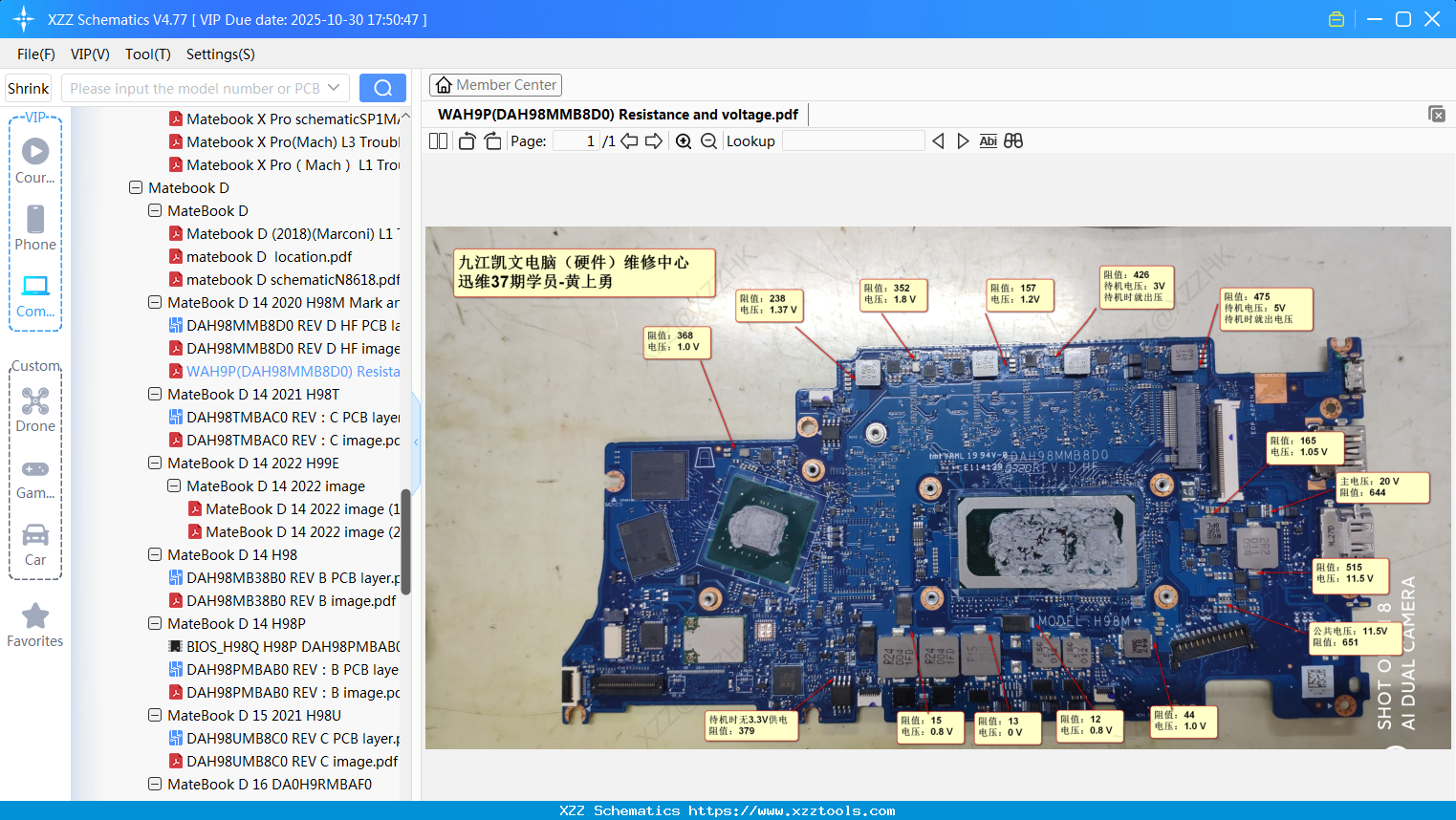Viewport: 1456px width, 820px height.
Task: Open DAH98MB38B0 REV B PCB layer file
Action: (x=284, y=578)
